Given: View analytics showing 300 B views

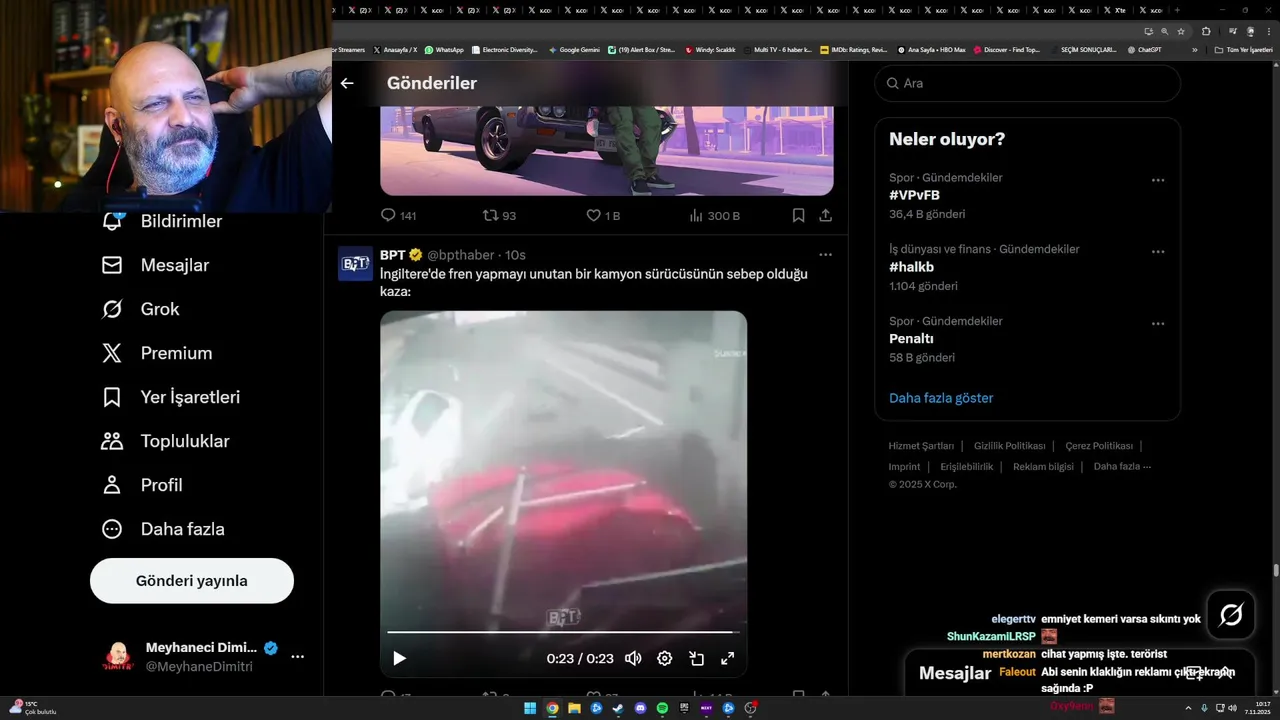Looking at the screenshot, I should [714, 215].
